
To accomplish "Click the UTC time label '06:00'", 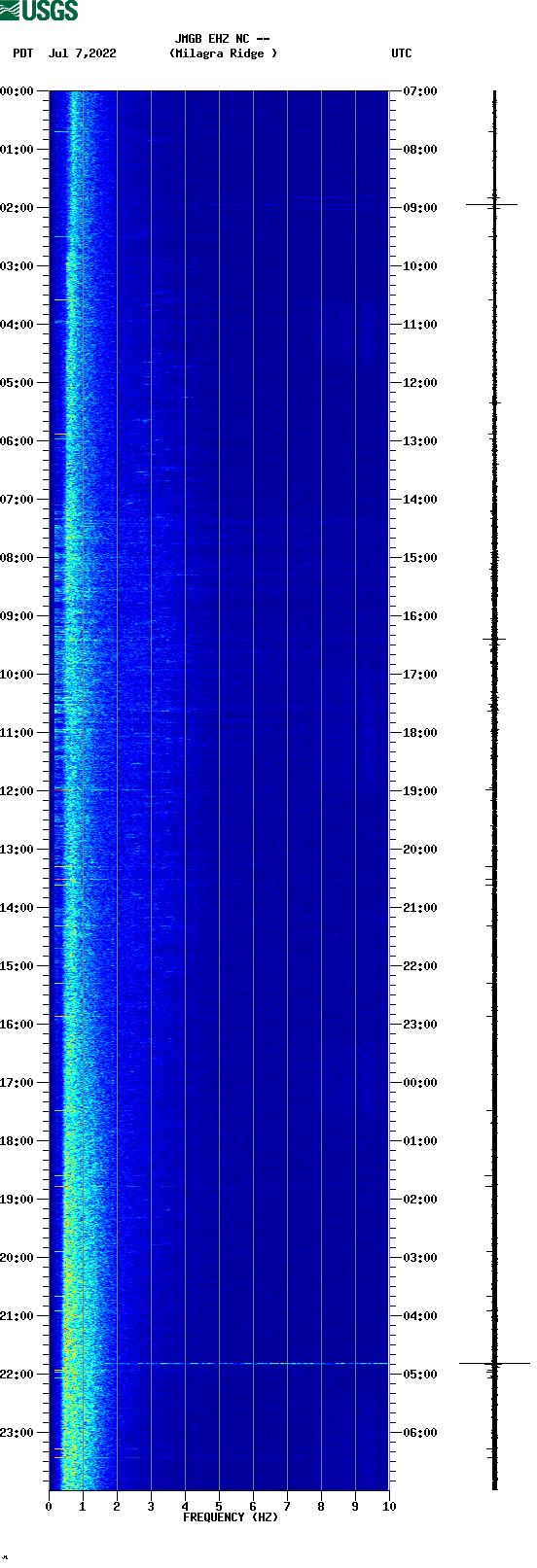I will pos(420,1433).
